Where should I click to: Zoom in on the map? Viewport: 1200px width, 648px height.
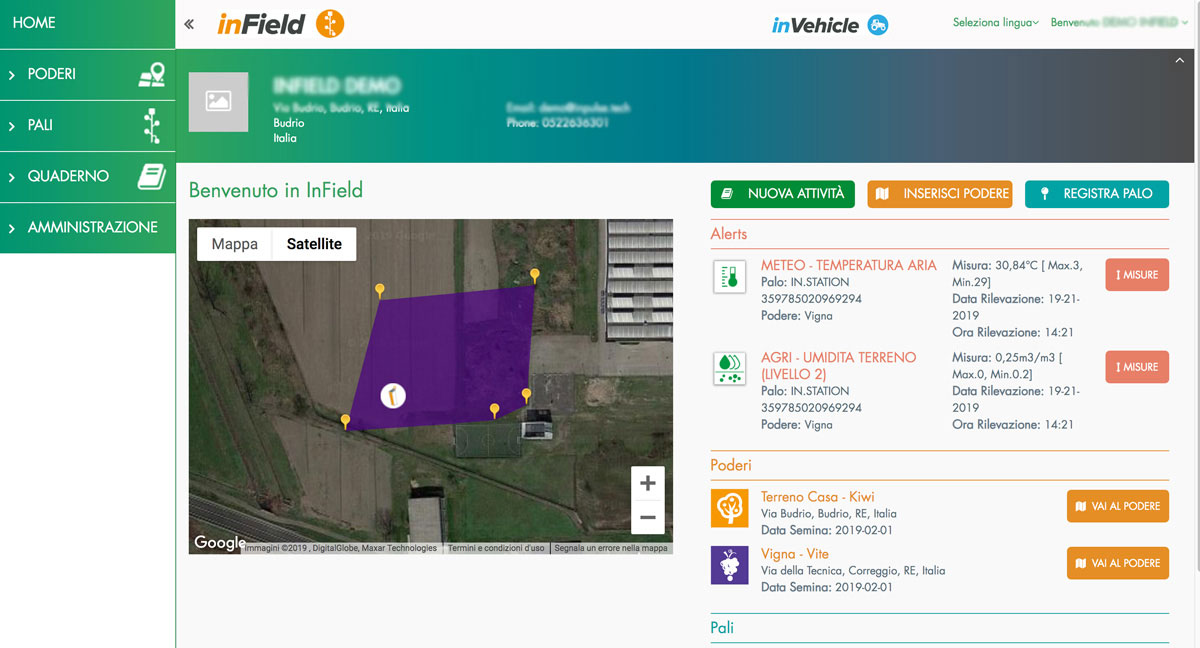pyautogui.click(x=648, y=483)
